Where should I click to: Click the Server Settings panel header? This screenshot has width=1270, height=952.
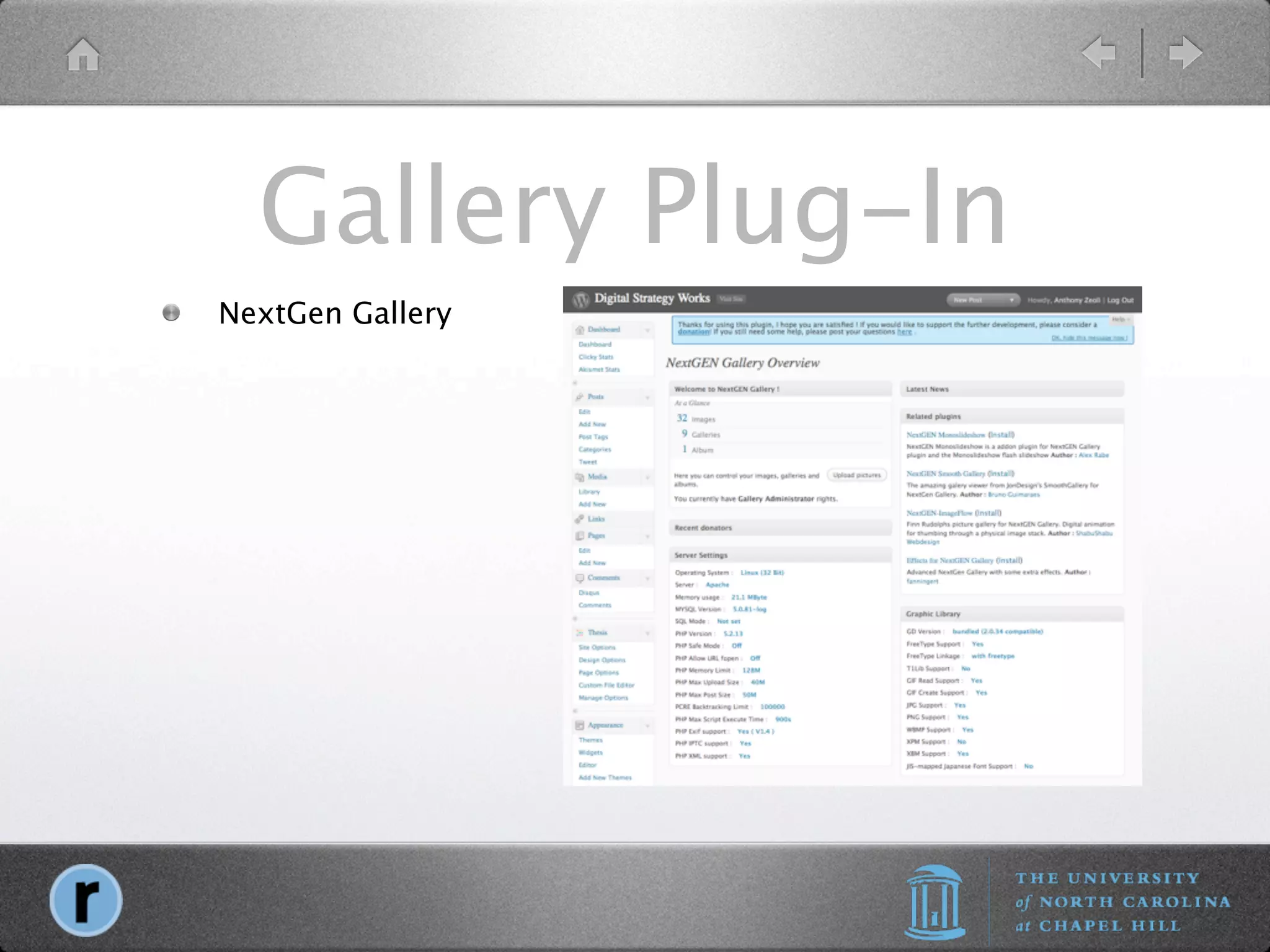point(780,555)
